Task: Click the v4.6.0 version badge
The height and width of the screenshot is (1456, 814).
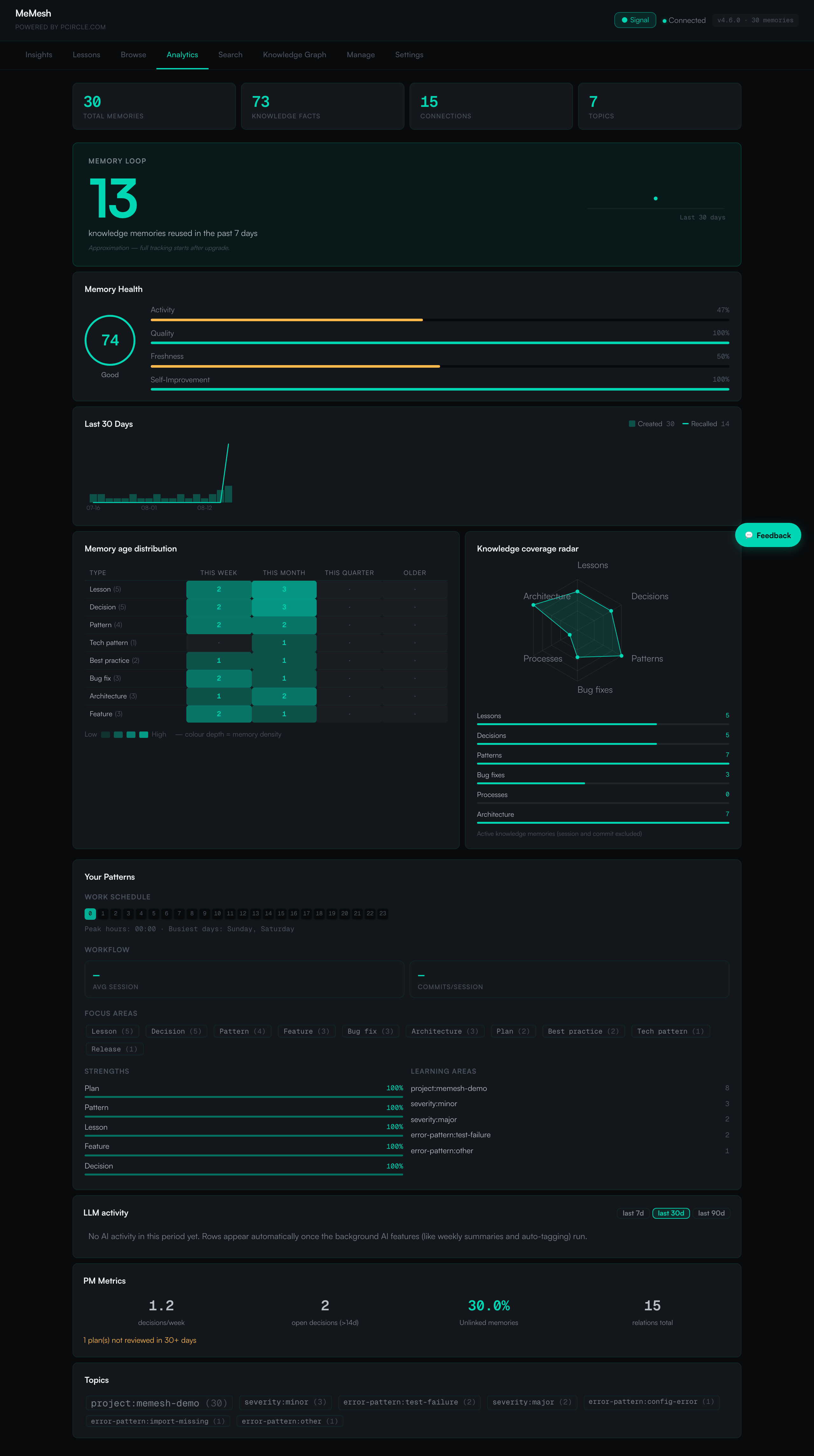Action: 755,20
